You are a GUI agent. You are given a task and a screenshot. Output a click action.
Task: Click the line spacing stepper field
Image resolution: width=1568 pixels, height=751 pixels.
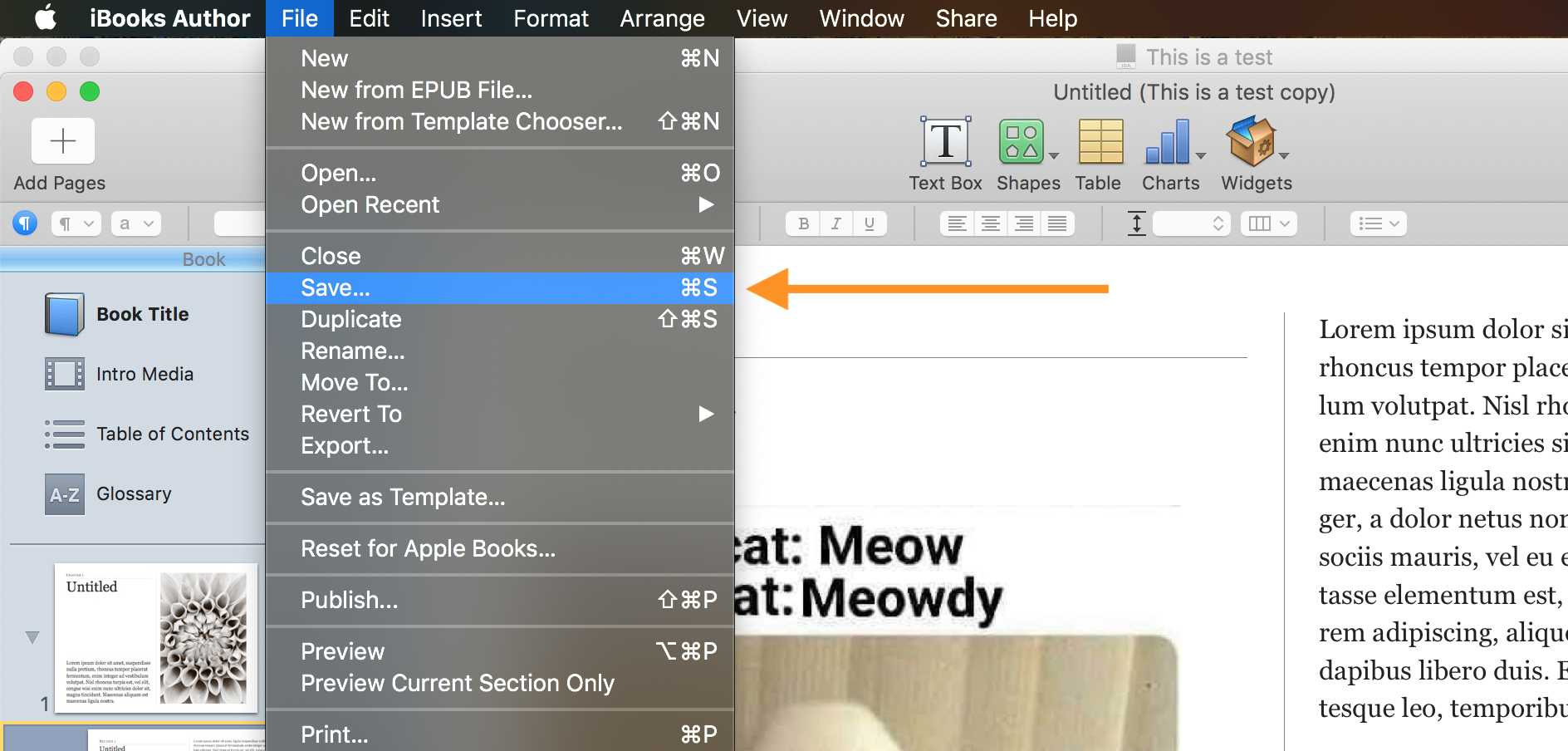pyautogui.click(x=1191, y=223)
